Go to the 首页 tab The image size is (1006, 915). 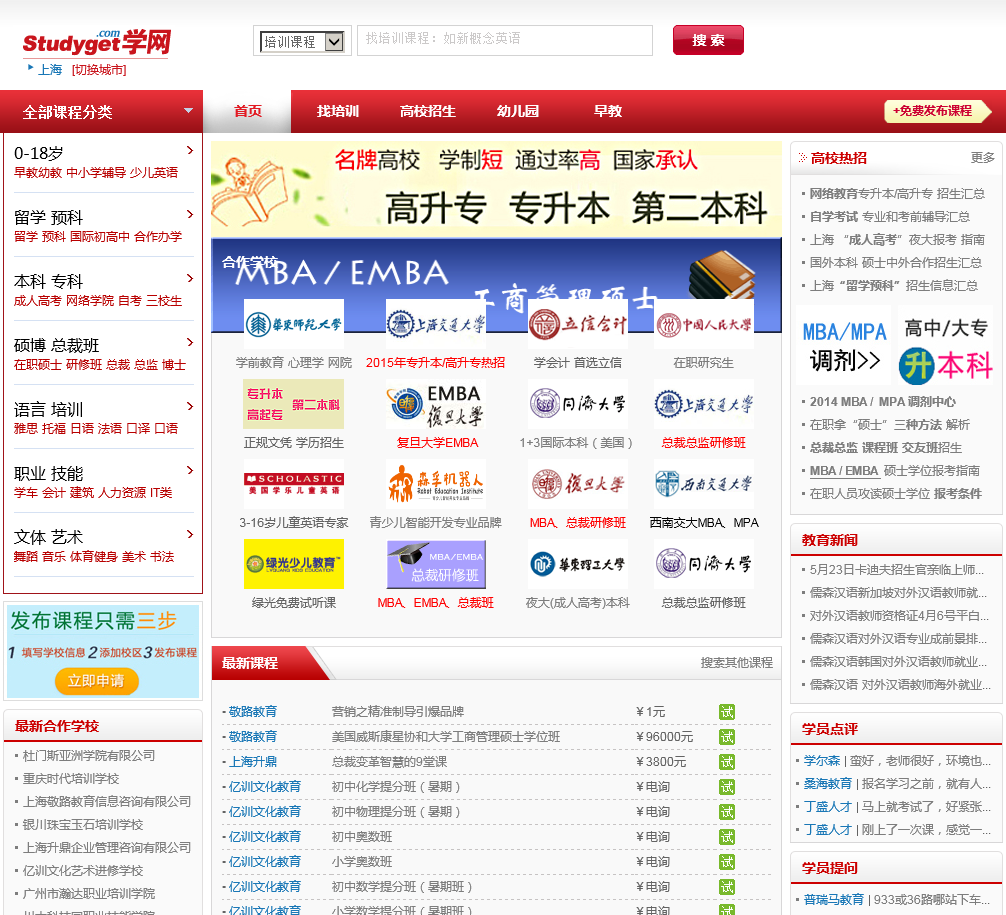tap(248, 111)
